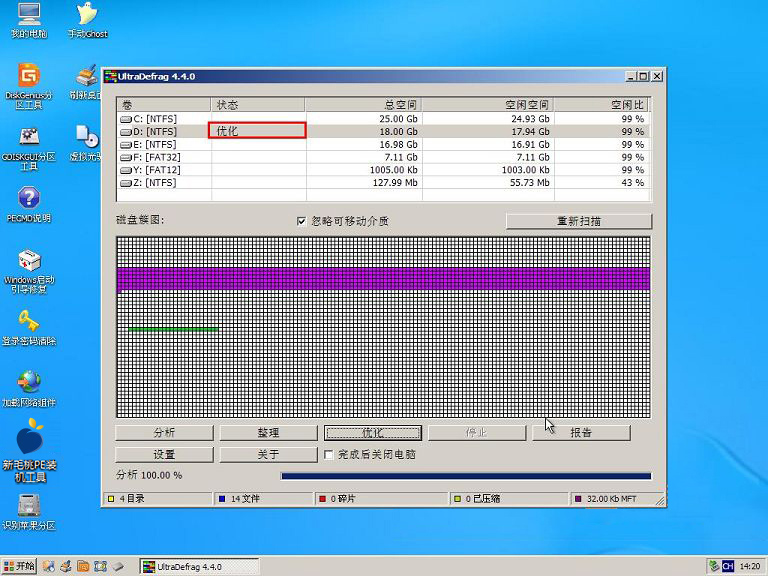Image resolution: width=768 pixels, height=576 pixels.
Task: Open DiskGenius分区工具 desktop icon
Action: click(28, 86)
